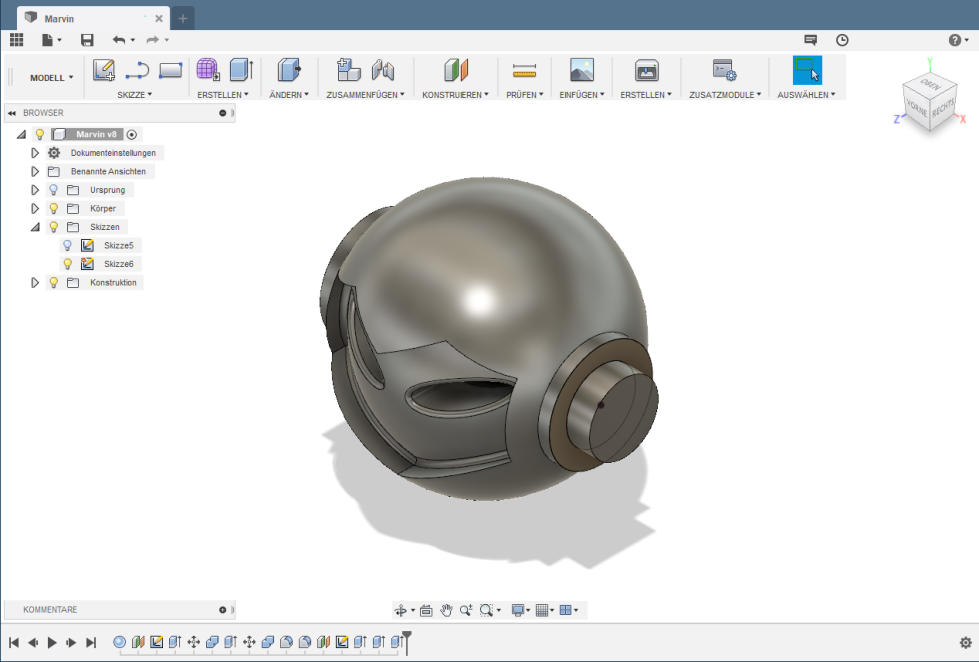Select the Pan hand tool

click(x=446, y=610)
